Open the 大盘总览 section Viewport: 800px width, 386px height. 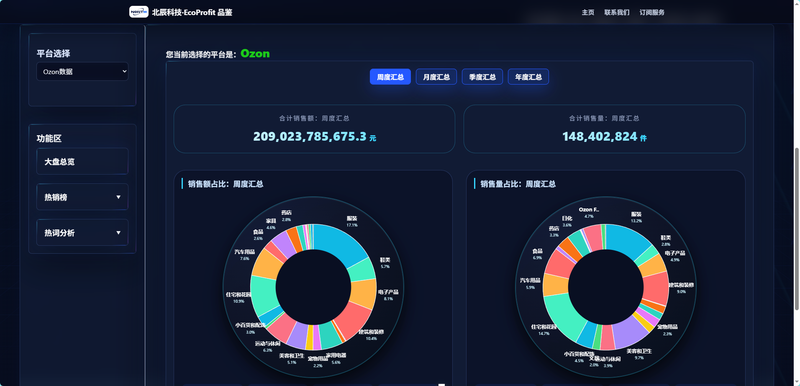pos(82,161)
